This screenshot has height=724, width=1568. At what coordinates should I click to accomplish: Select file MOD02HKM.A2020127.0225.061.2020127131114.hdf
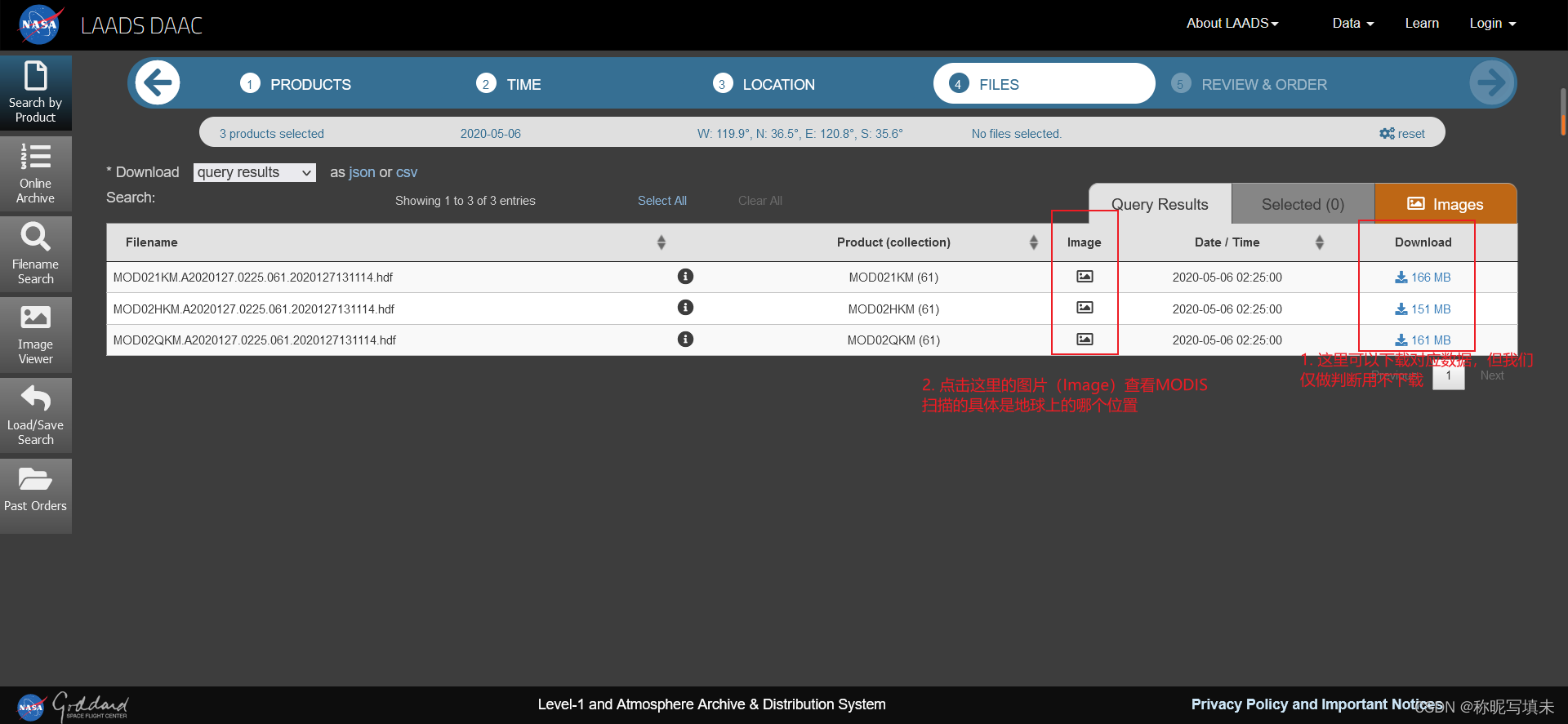[254, 309]
